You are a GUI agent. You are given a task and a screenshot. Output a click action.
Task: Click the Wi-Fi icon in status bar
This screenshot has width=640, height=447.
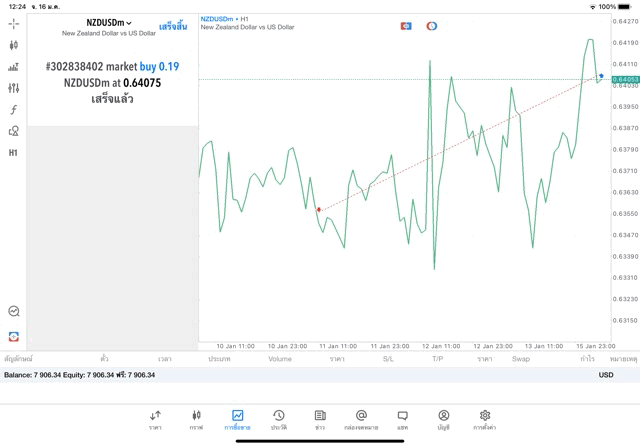[x=593, y=7]
